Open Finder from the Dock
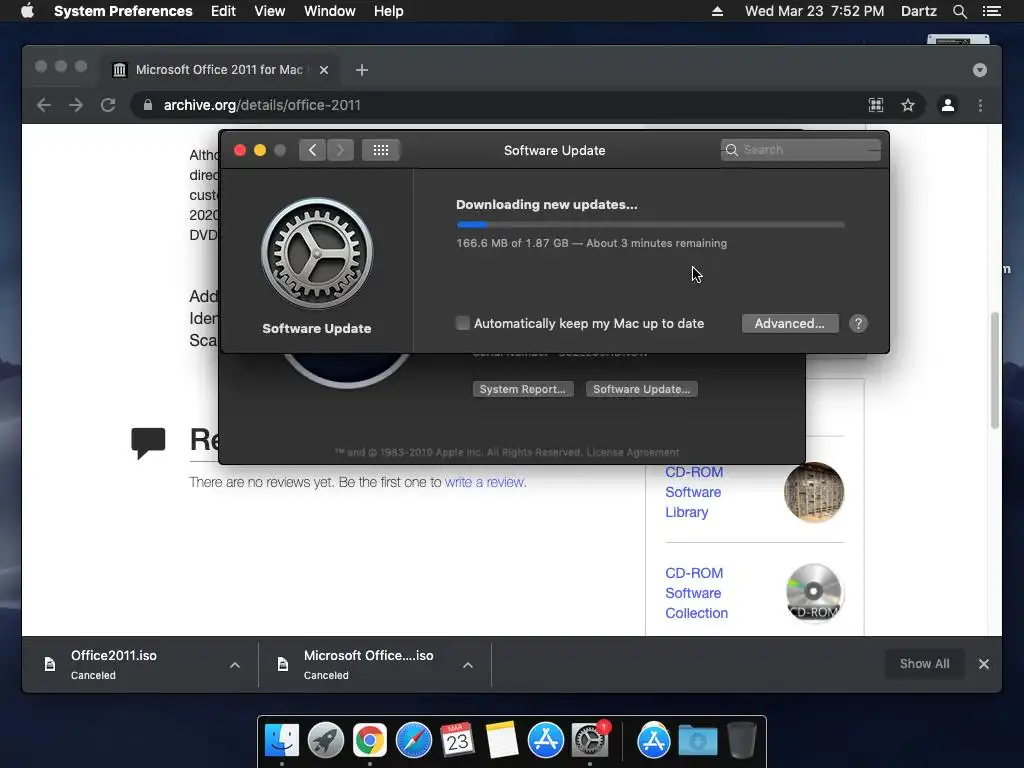The height and width of the screenshot is (768, 1024). tap(282, 741)
